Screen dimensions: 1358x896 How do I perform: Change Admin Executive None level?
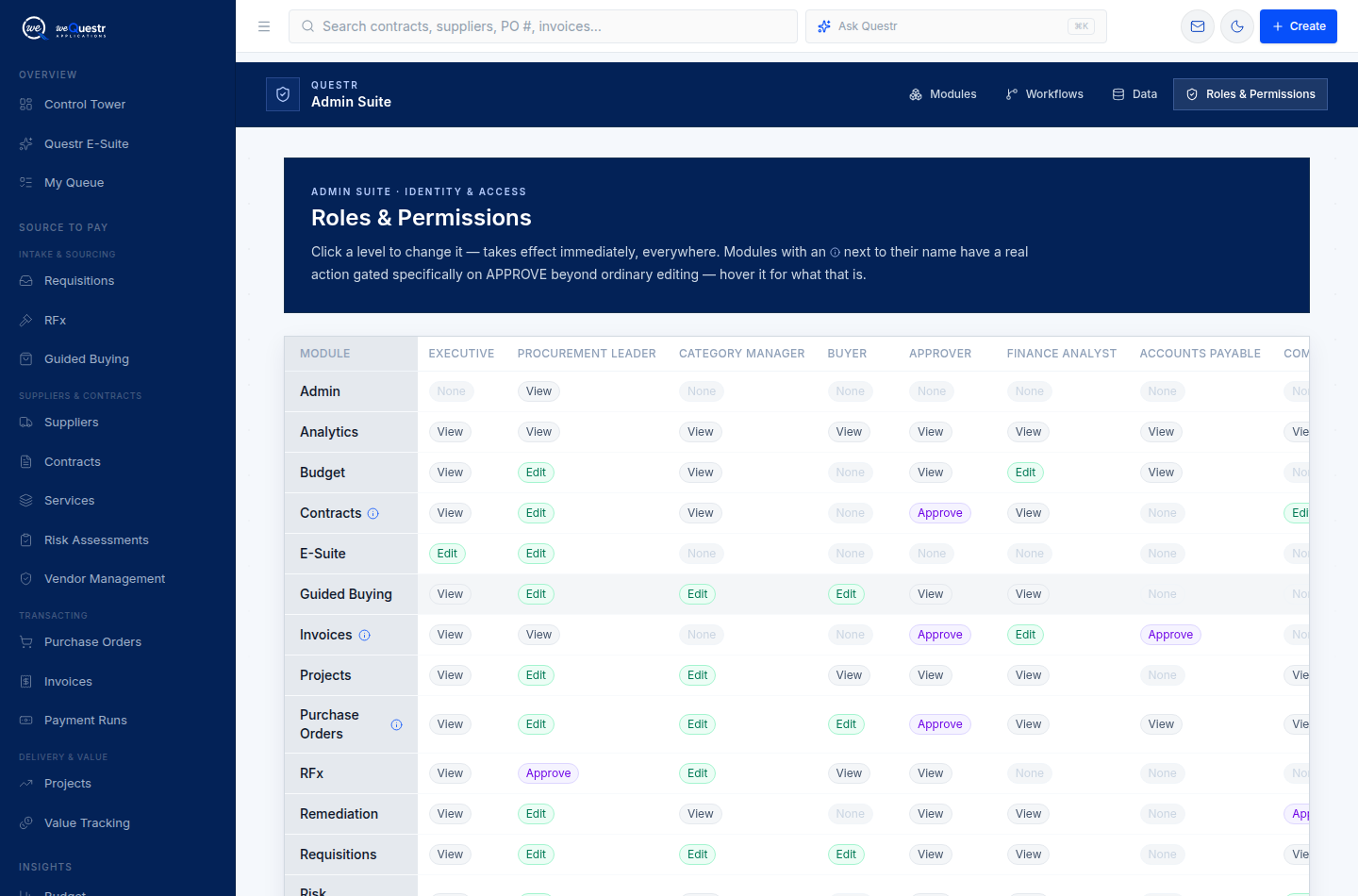click(x=451, y=391)
